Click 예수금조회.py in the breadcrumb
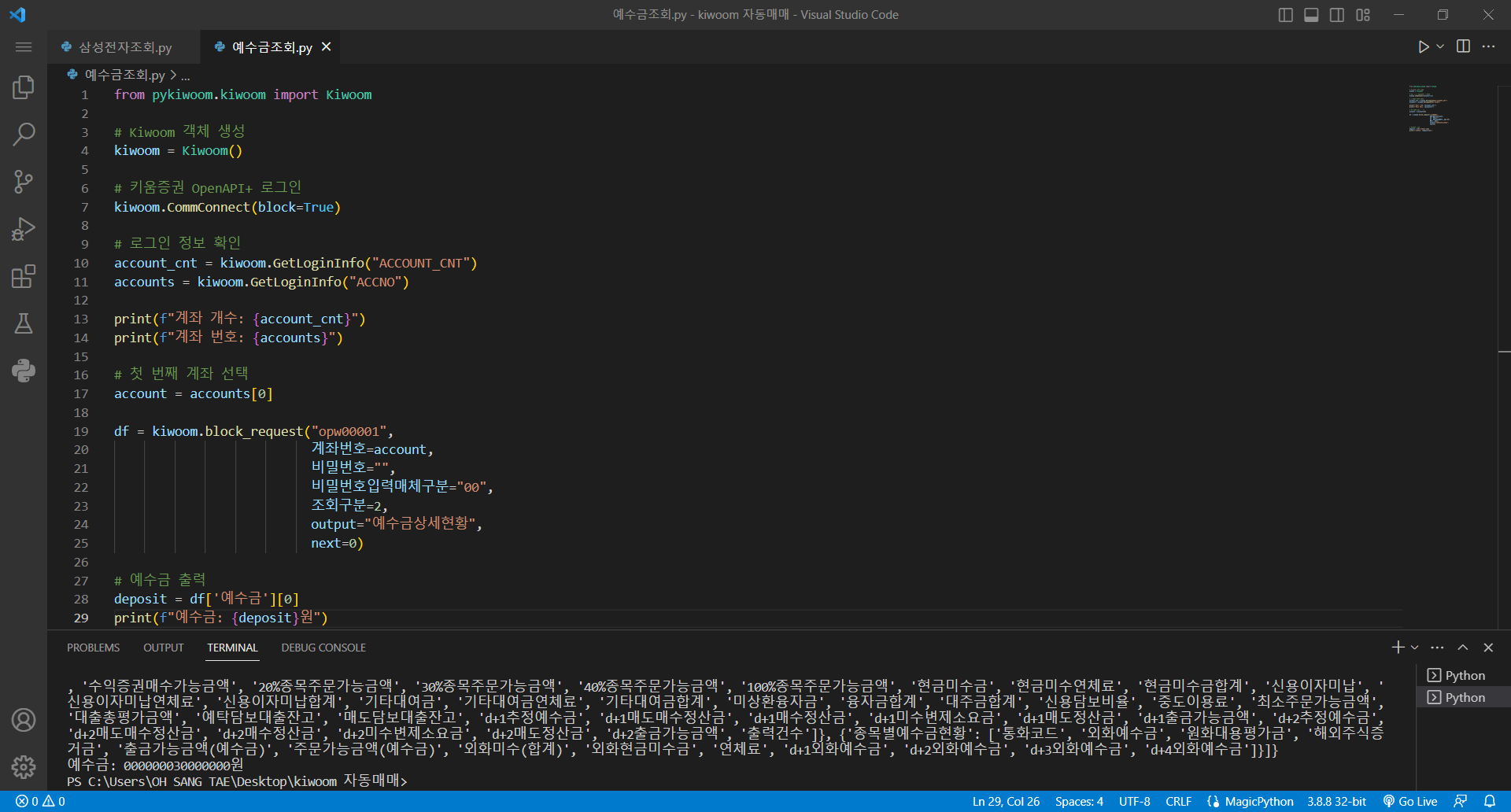 click(124, 76)
